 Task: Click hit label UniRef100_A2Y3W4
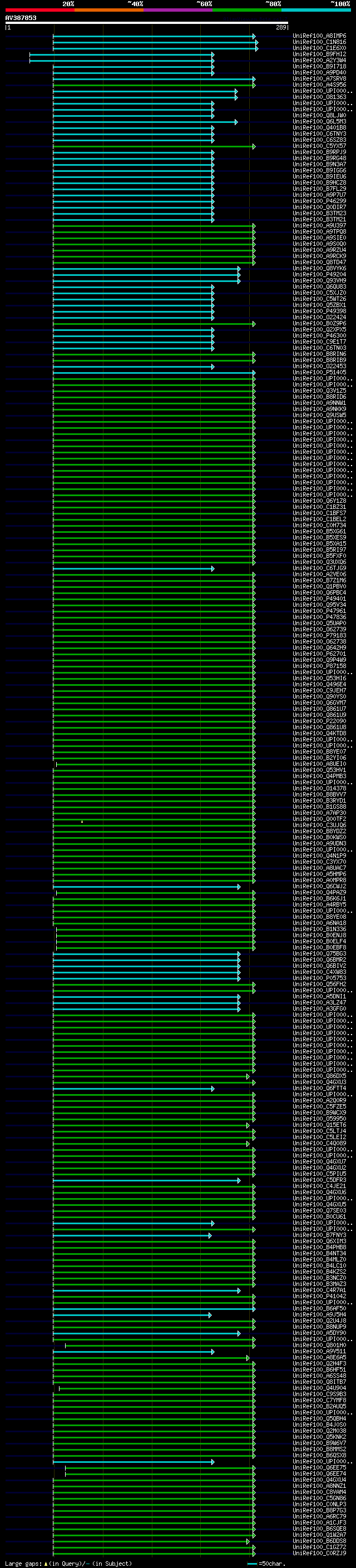click(319, 60)
